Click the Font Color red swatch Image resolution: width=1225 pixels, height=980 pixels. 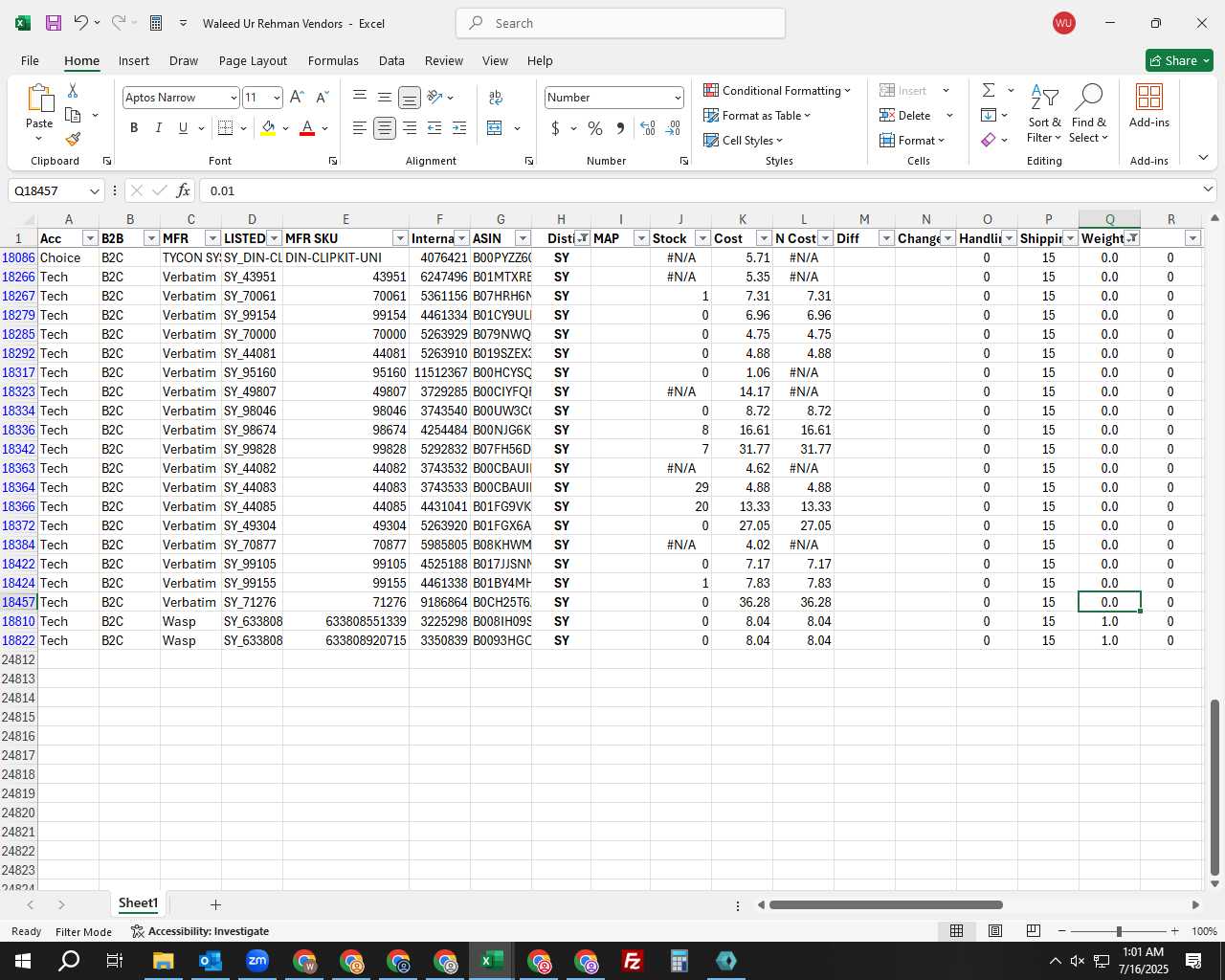[307, 128]
